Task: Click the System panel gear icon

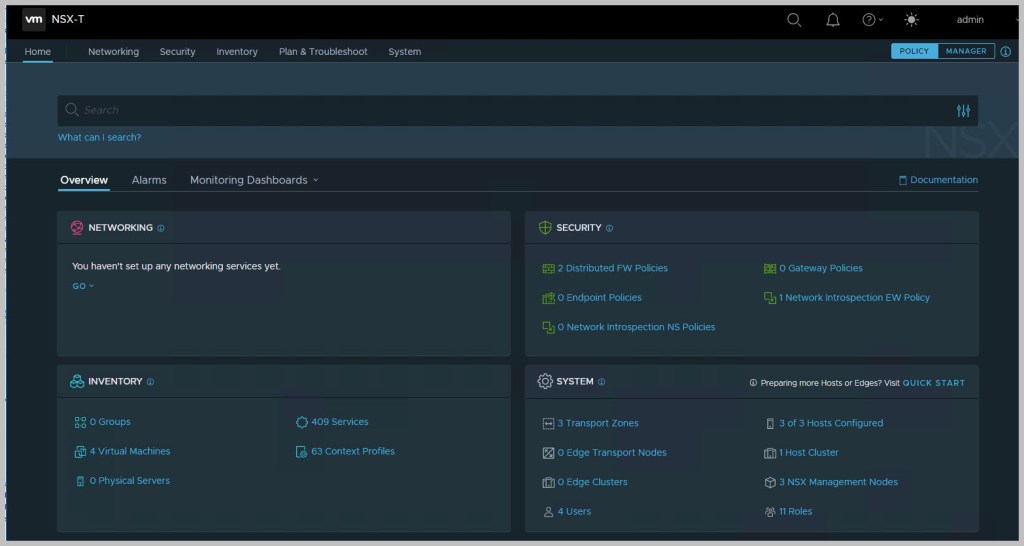Action: (545, 382)
